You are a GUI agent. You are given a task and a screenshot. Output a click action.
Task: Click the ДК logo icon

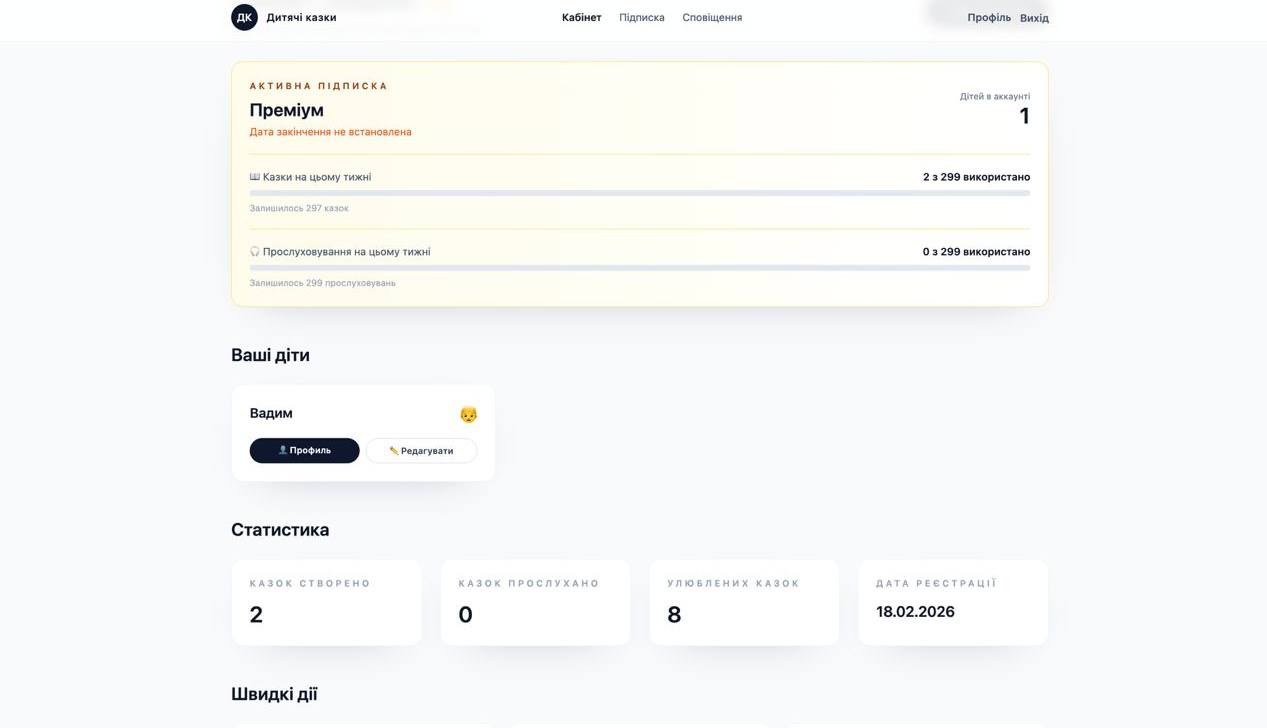click(x=243, y=15)
